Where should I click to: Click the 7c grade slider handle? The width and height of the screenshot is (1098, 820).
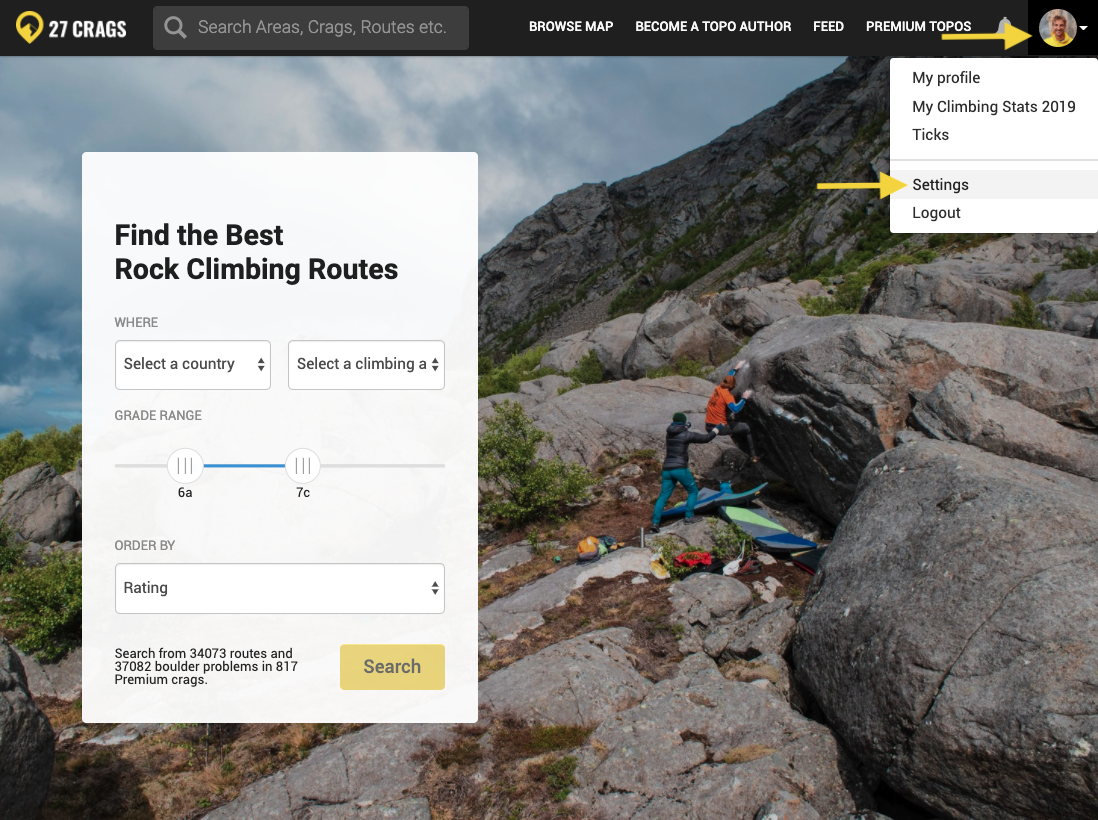click(x=303, y=466)
